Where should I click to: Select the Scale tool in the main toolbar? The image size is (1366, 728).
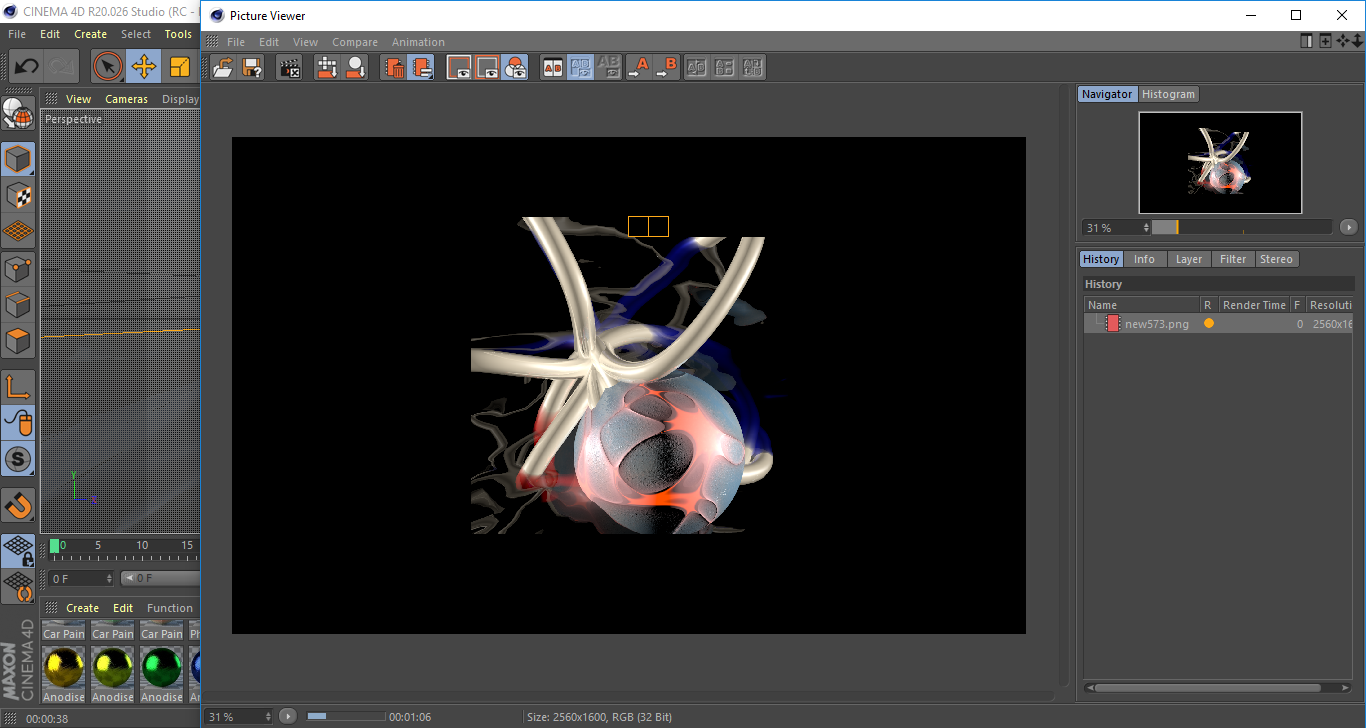tap(182, 66)
